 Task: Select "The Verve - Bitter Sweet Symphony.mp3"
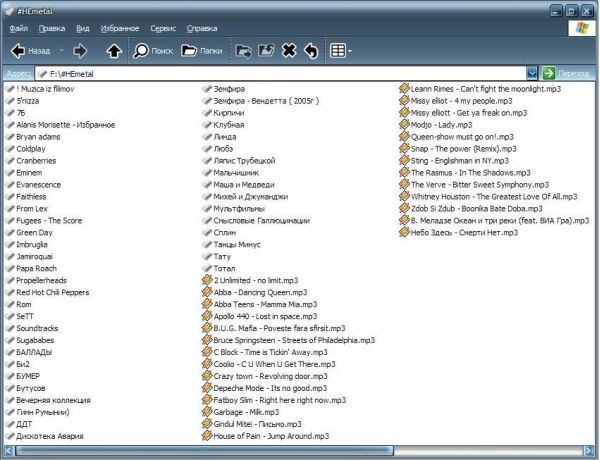tap(480, 184)
